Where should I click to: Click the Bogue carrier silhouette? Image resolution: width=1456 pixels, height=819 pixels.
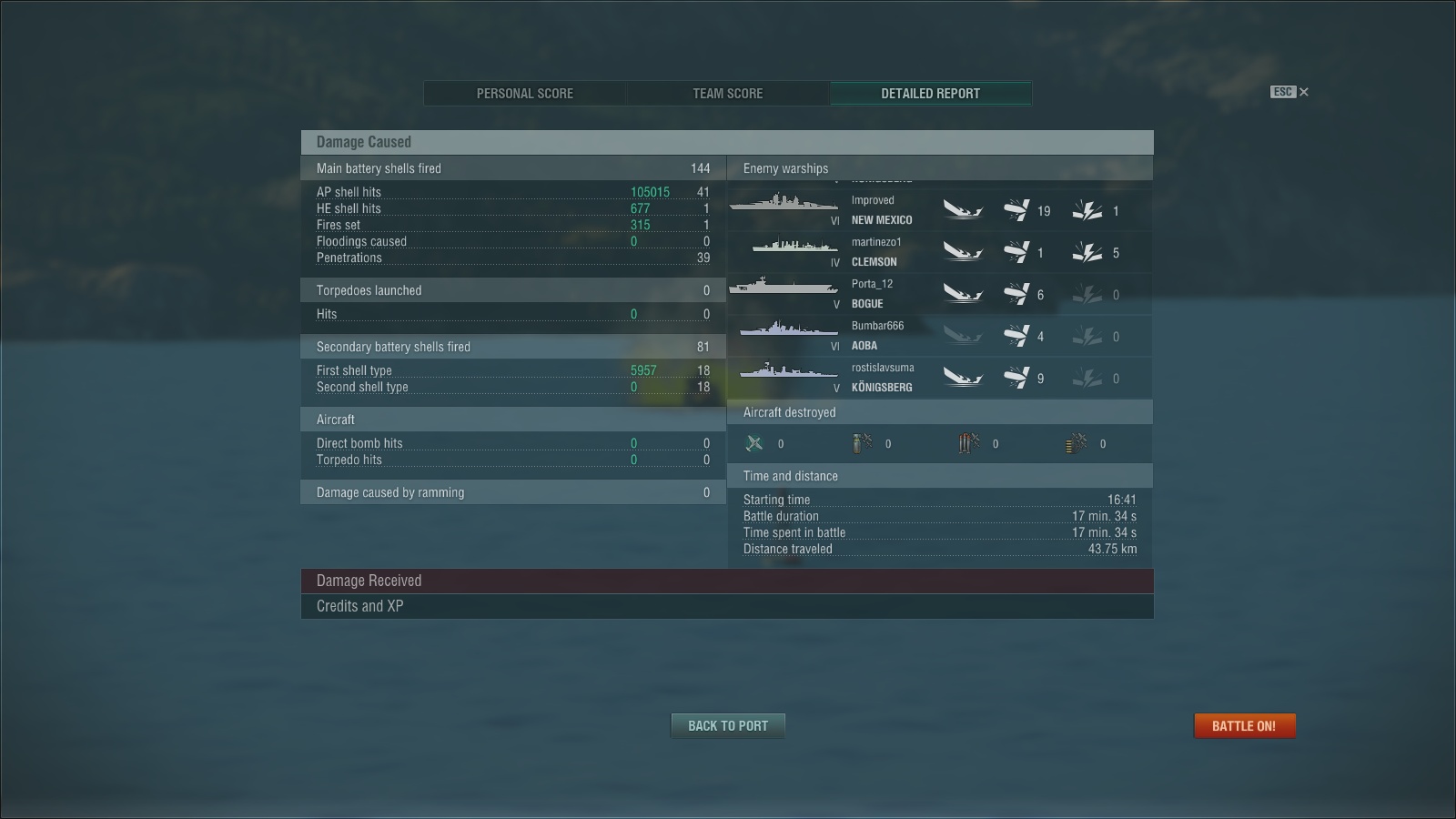click(x=783, y=288)
